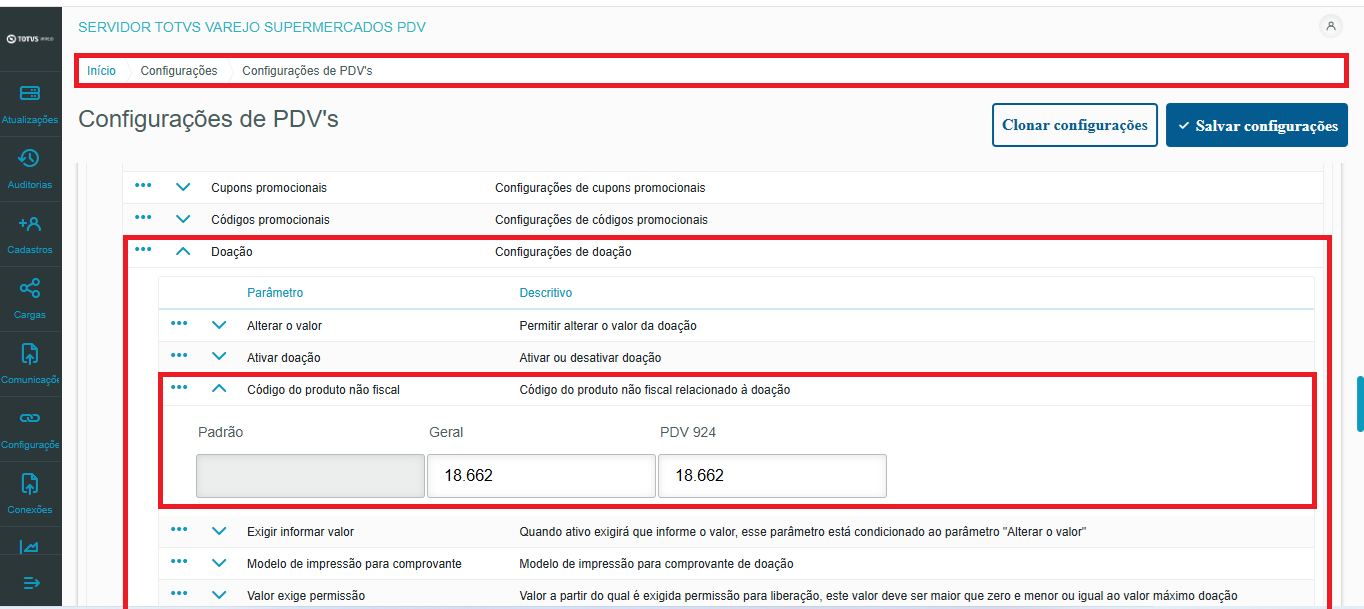The height and width of the screenshot is (609, 1364).
Task: Open options dots for Valor exige permissão
Action: tap(179, 594)
